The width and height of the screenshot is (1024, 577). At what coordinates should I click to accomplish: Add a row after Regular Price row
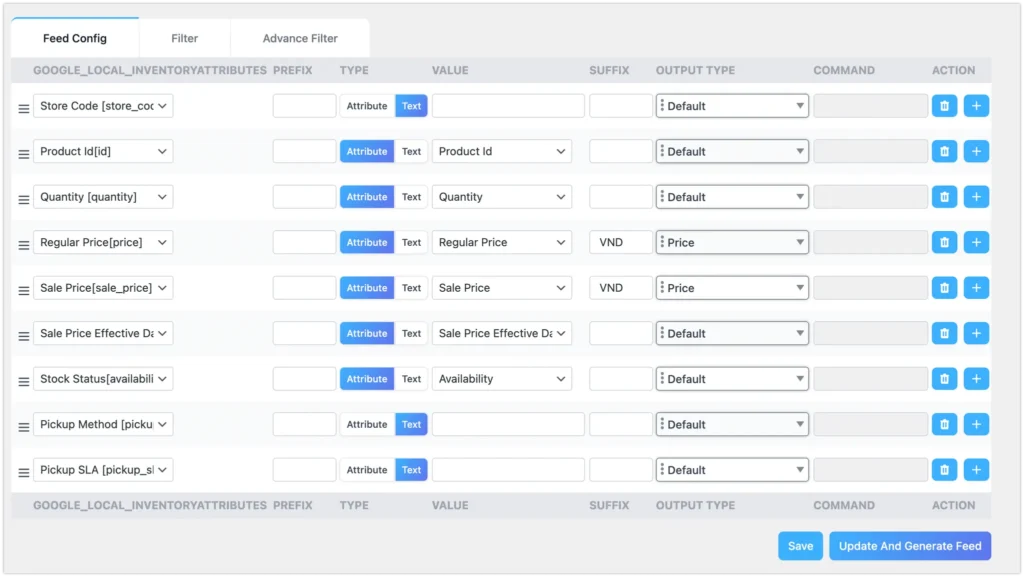976,243
